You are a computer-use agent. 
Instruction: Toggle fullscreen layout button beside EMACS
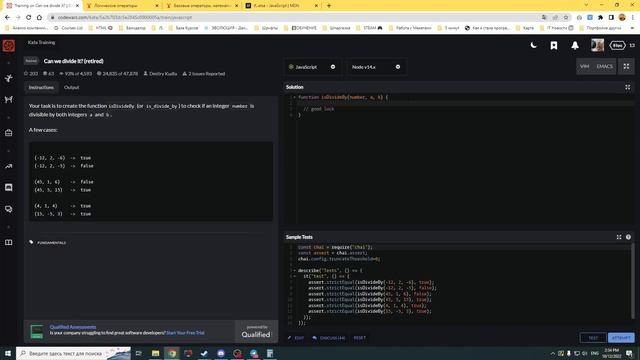point(626,66)
